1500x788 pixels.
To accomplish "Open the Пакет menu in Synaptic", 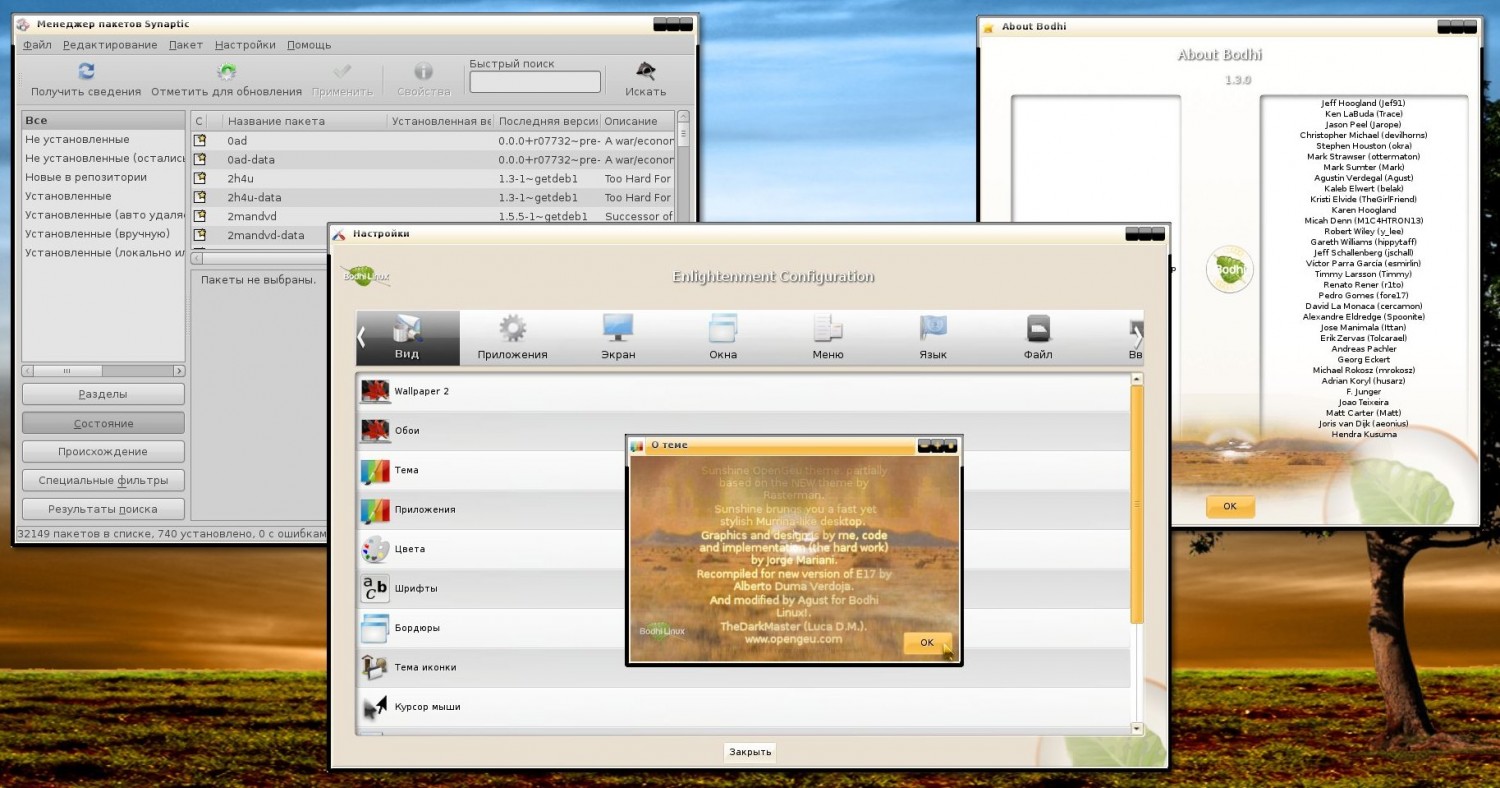I will click(x=186, y=45).
